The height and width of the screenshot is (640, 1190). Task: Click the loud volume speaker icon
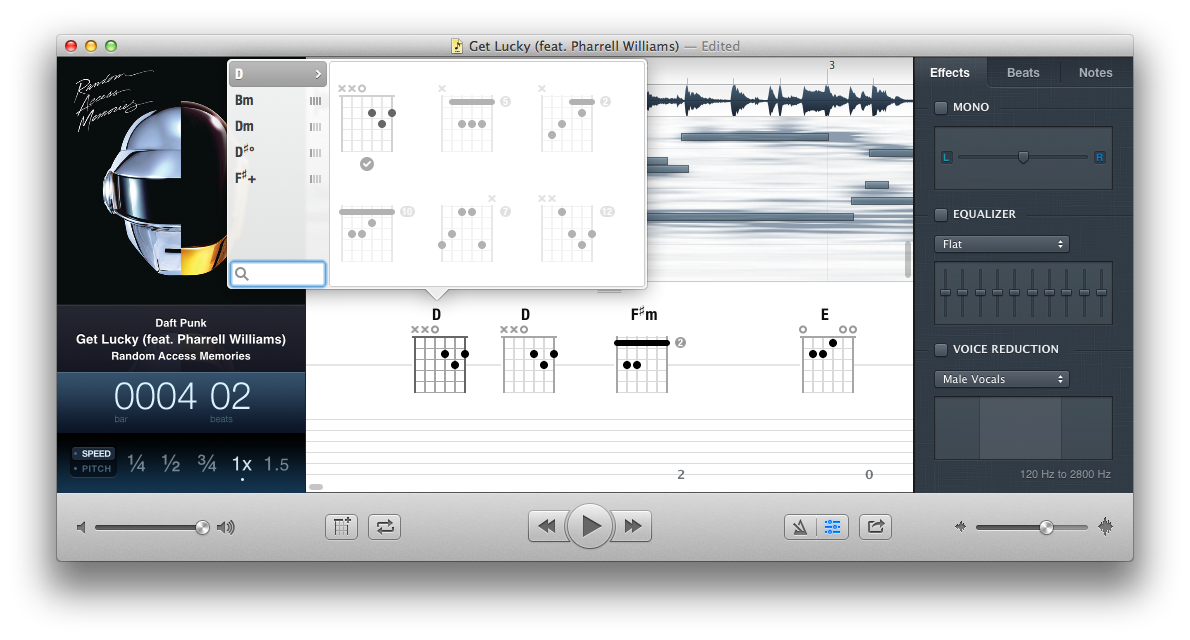pos(225,528)
